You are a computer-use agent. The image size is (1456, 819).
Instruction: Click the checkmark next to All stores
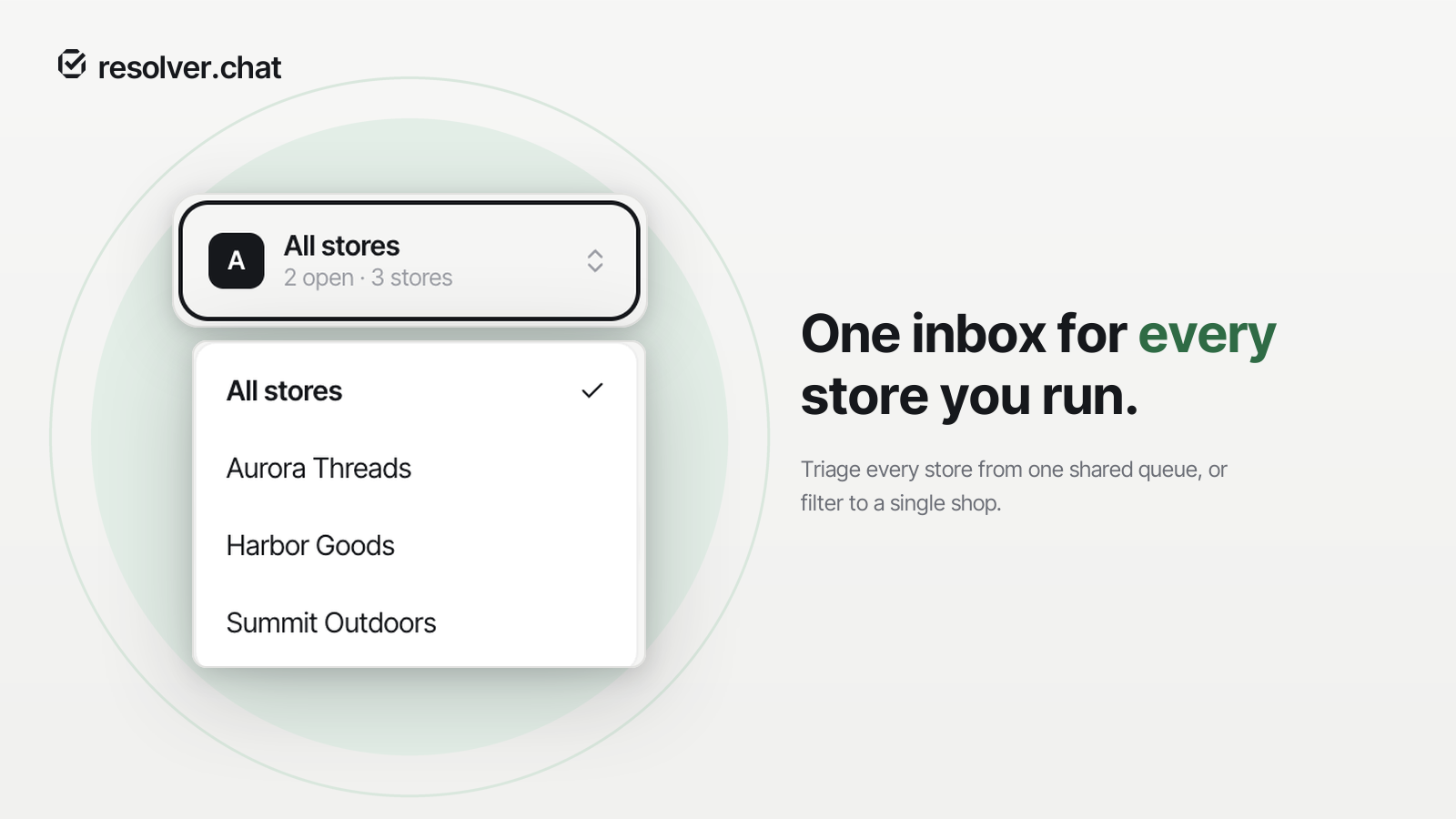pyautogui.click(x=592, y=390)
